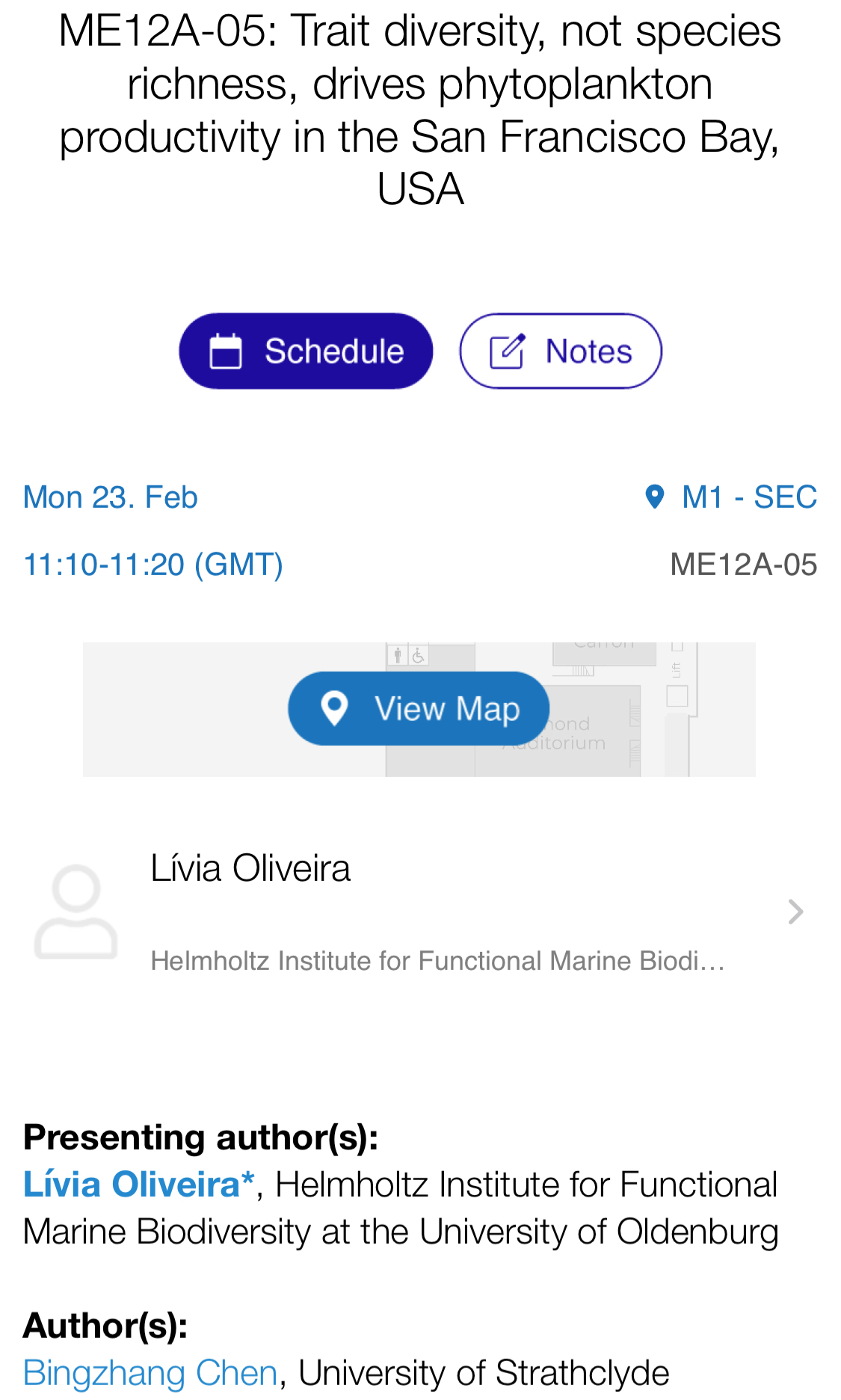Select the Lívia Oliveira speaker name row
Screen dimensions: 841x1400
click(x=250, y=869)
